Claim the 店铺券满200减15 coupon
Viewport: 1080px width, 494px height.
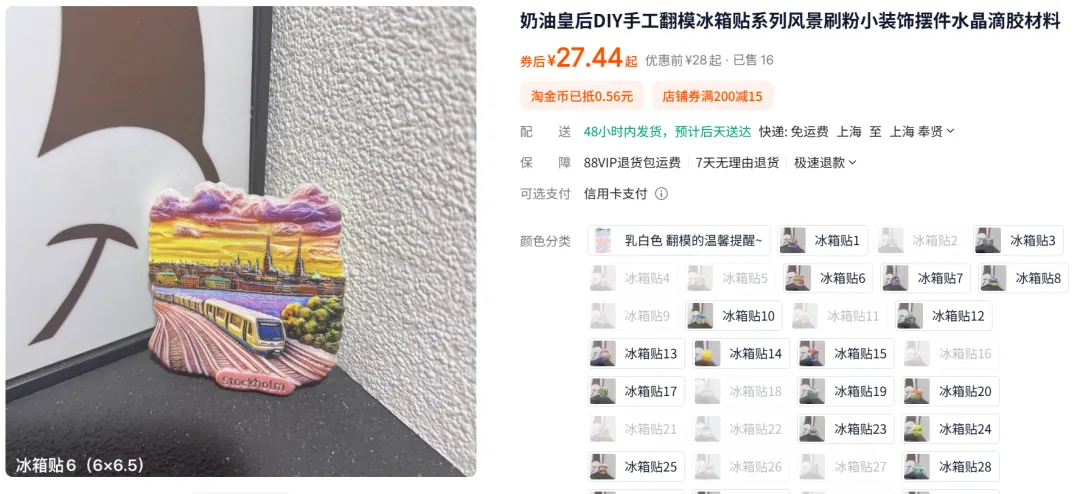coord(712,96)
